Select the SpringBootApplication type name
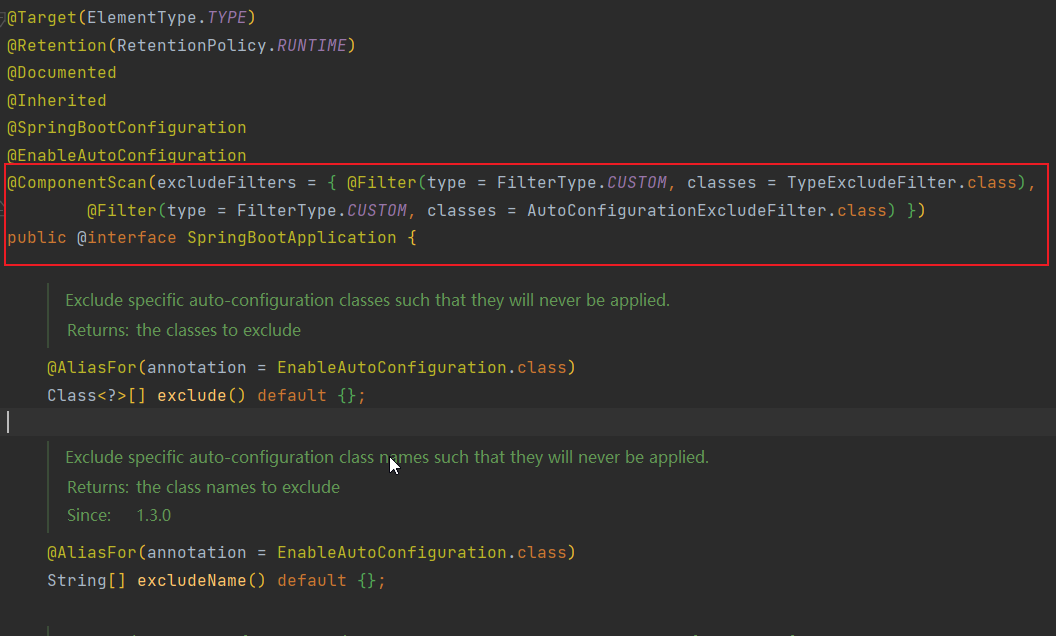This screenshot has width=1056, height=636. click(x=292, y=238)
